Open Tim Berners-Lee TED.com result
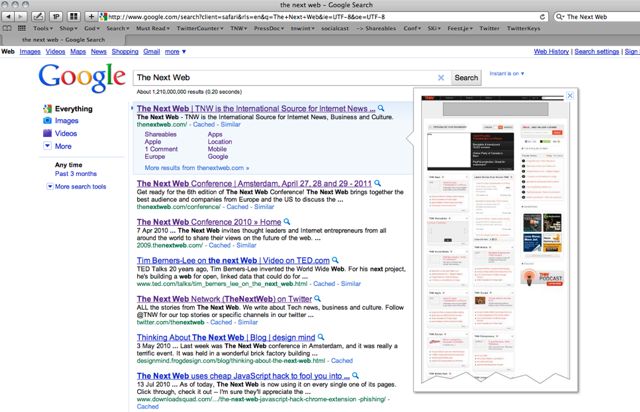 point(233,260)
